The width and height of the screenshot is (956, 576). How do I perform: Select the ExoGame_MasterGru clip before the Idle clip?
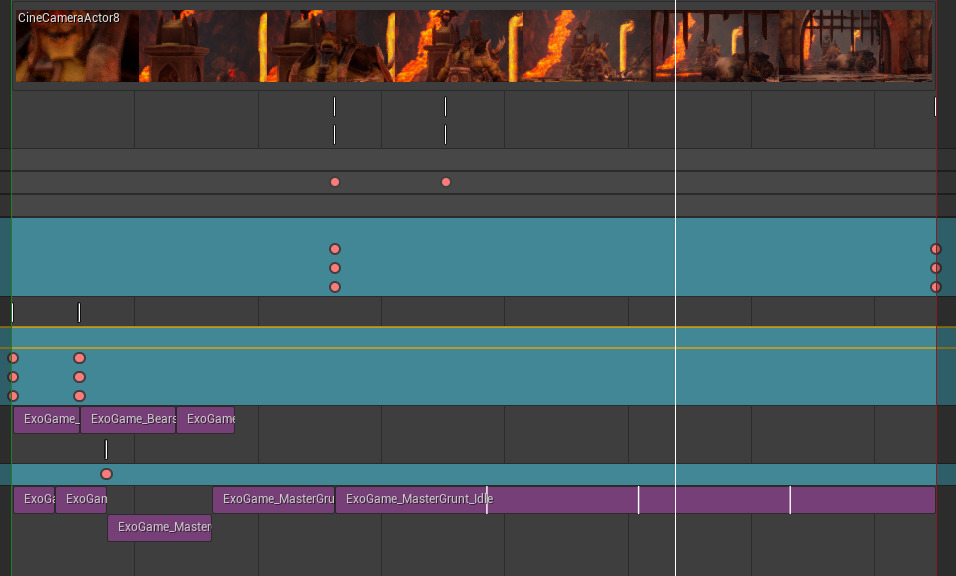pos(273,499)
